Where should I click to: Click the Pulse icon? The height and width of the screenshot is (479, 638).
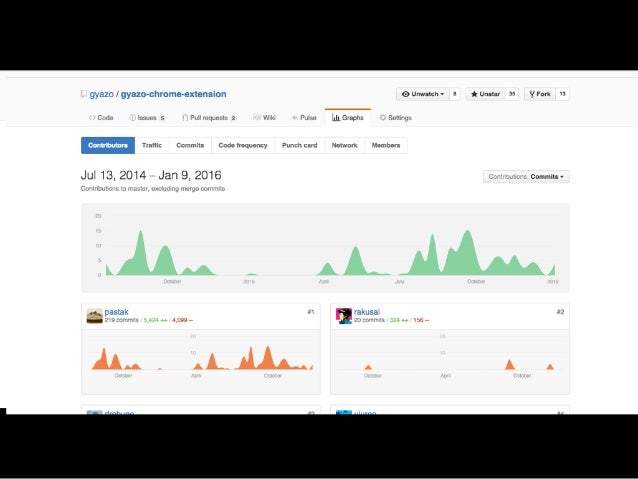coord(295,118)
